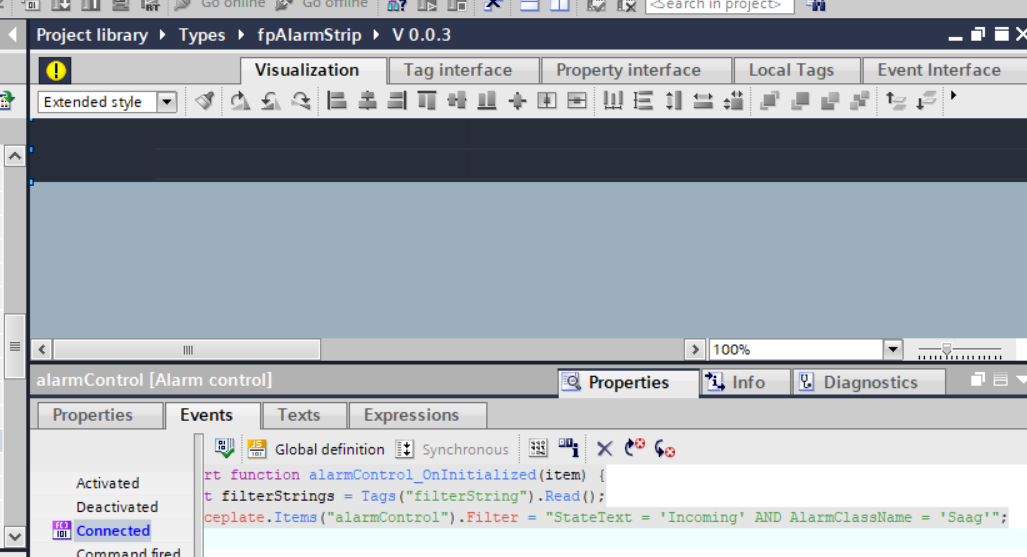
Task: Click the horizontal scrollbar right arrow
Action: coord(694,350)
